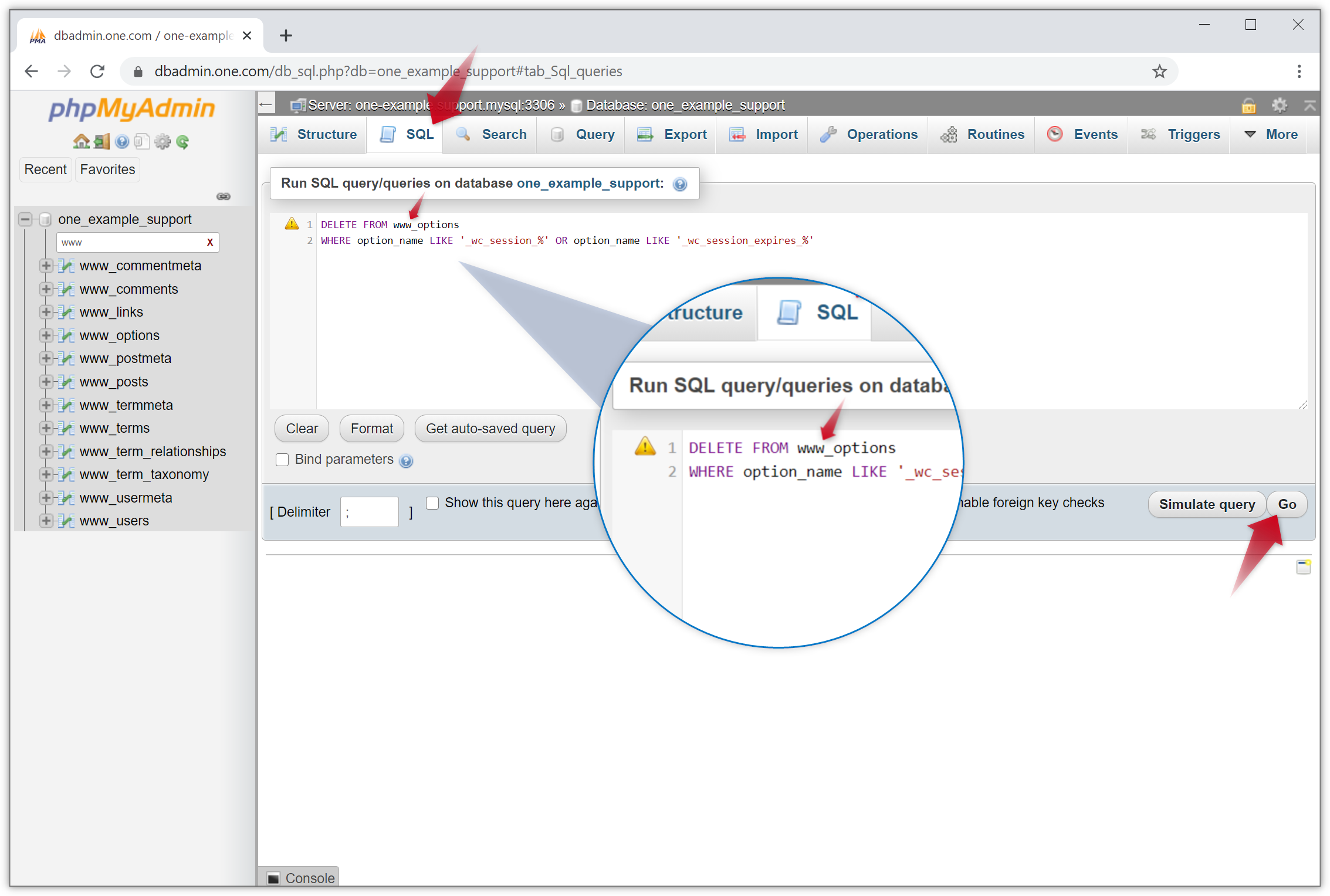The image size is (1330, 896).
Task: Click the Delimiter input field
Action: [x=369, y=512]
